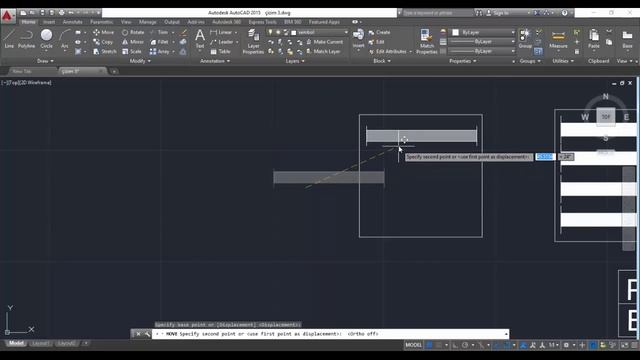
Task: Toggle polar tracking in status bar
Action: click(465, 345)
